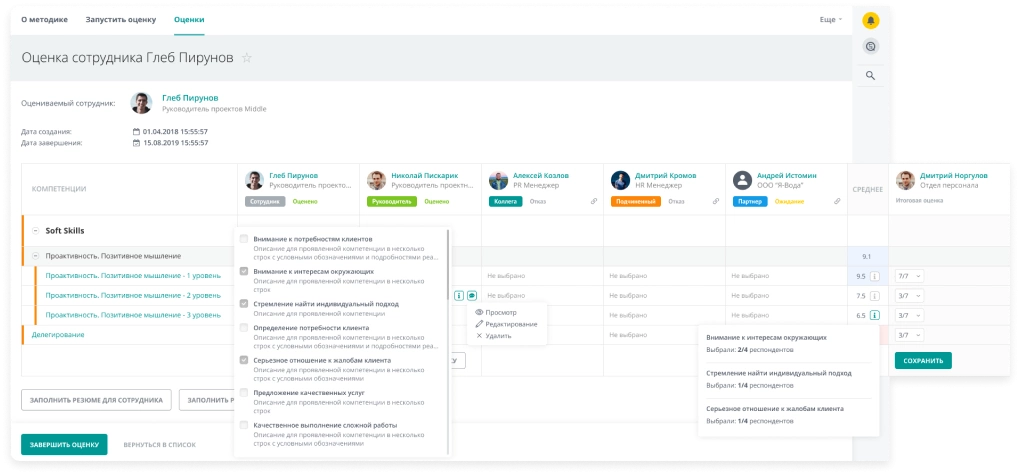Open info icon beside average 7.5
Image resolution: width=1020 pixels, height=475 pixels.
[875, 296]
